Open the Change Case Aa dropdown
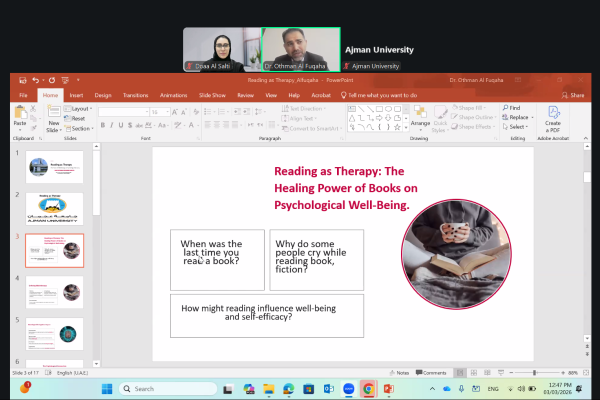Image resolution: width=600 pixels, height=400 pixels. click(163, 125)
